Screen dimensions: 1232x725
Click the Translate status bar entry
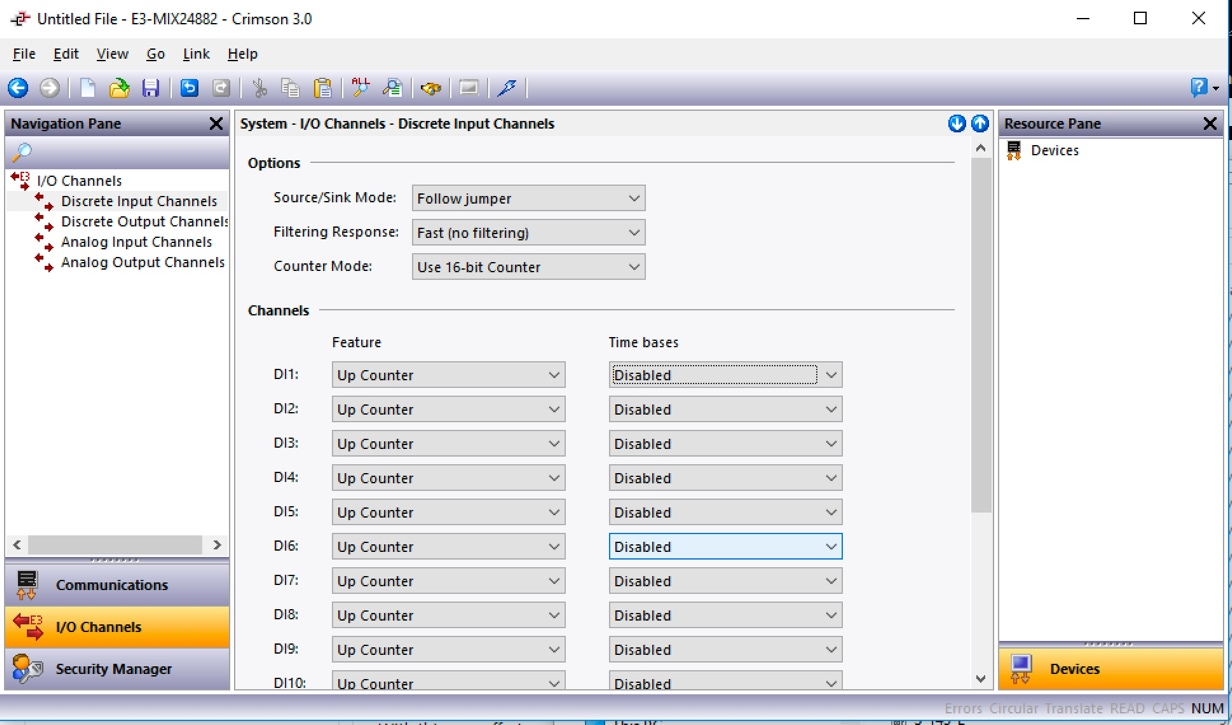point(1073,708)
